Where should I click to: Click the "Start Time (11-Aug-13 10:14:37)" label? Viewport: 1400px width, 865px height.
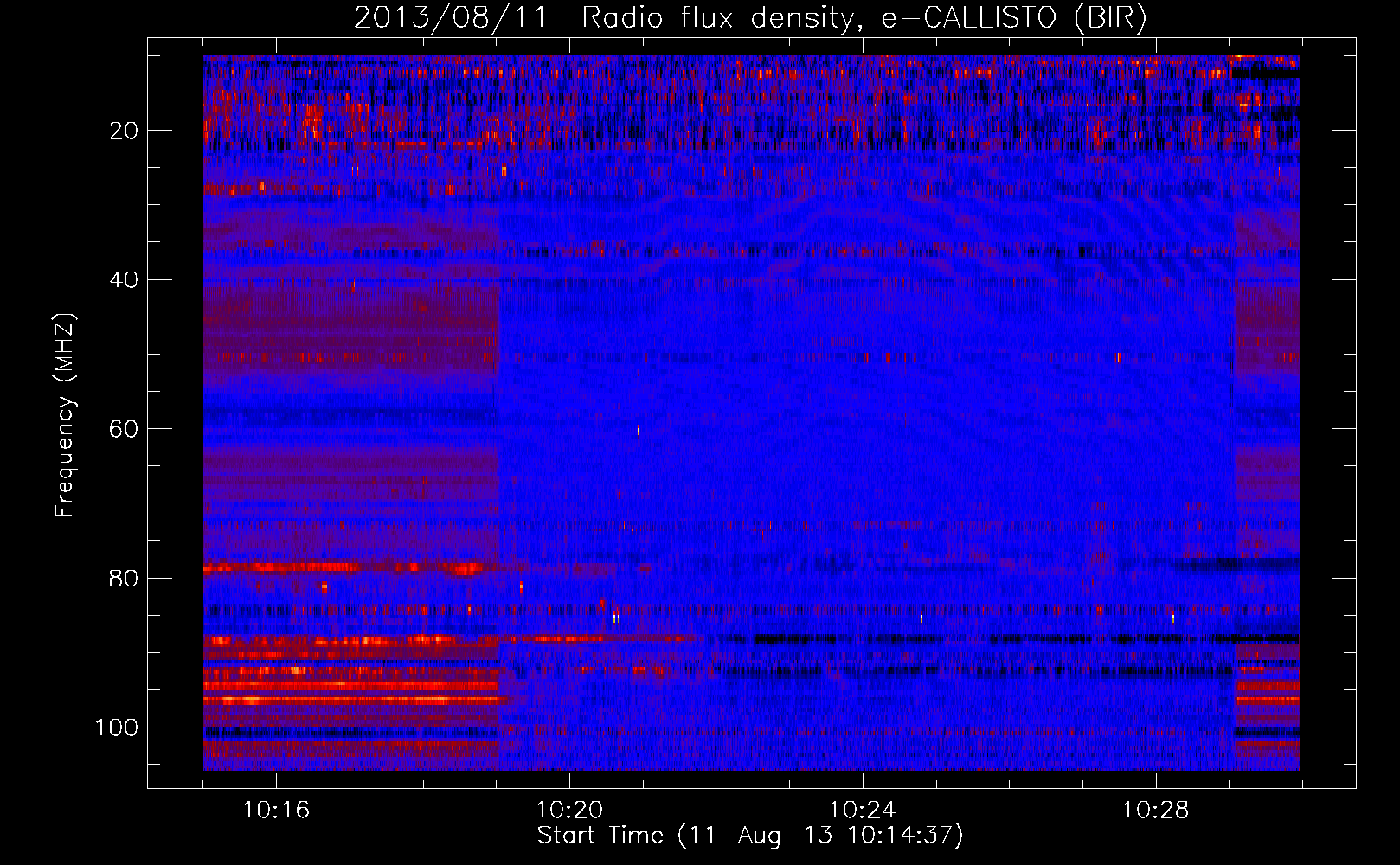click(x=750, y=836)
